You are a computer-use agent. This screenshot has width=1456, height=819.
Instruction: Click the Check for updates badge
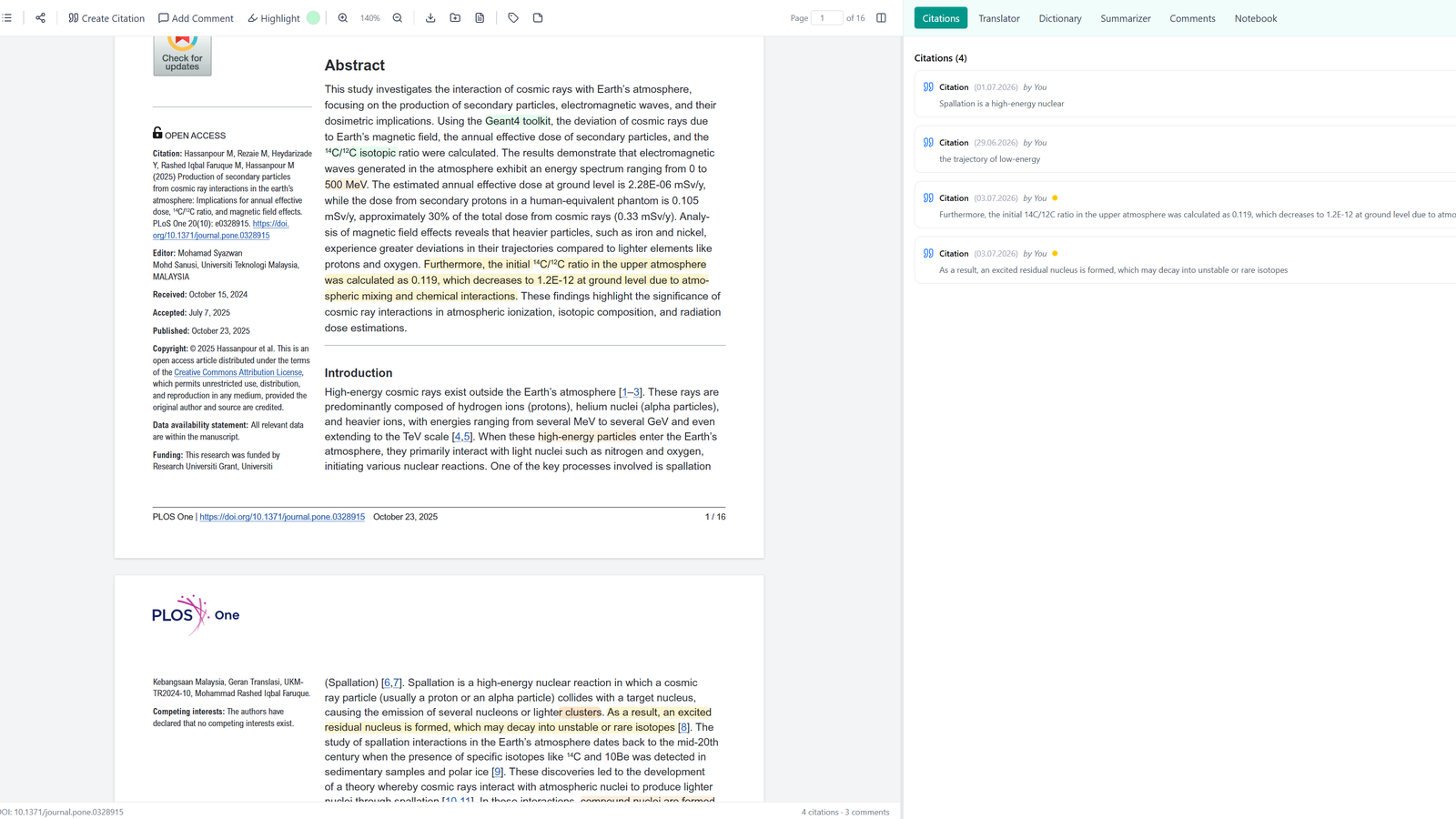pos(182,56)
